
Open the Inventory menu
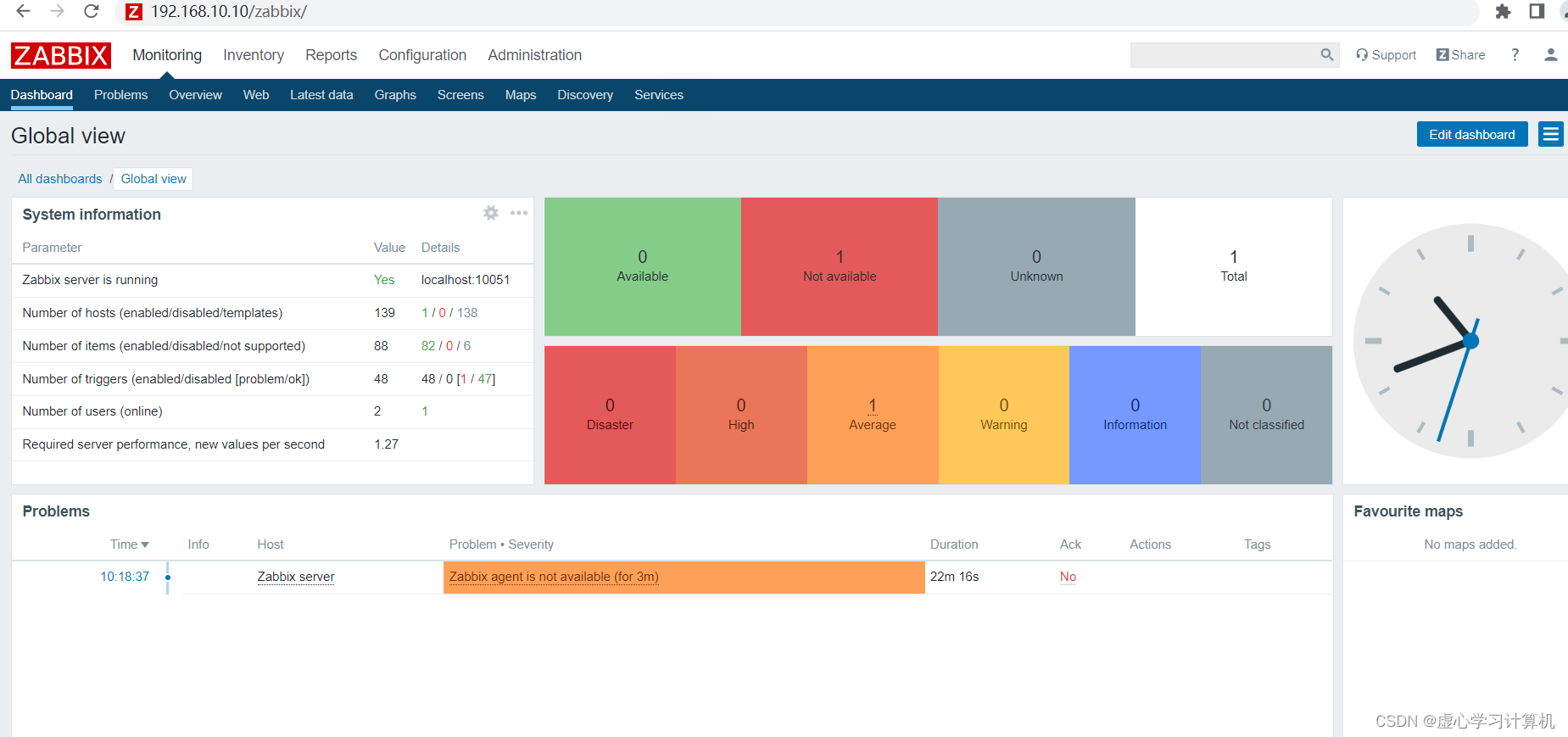[x=254, y=55]
